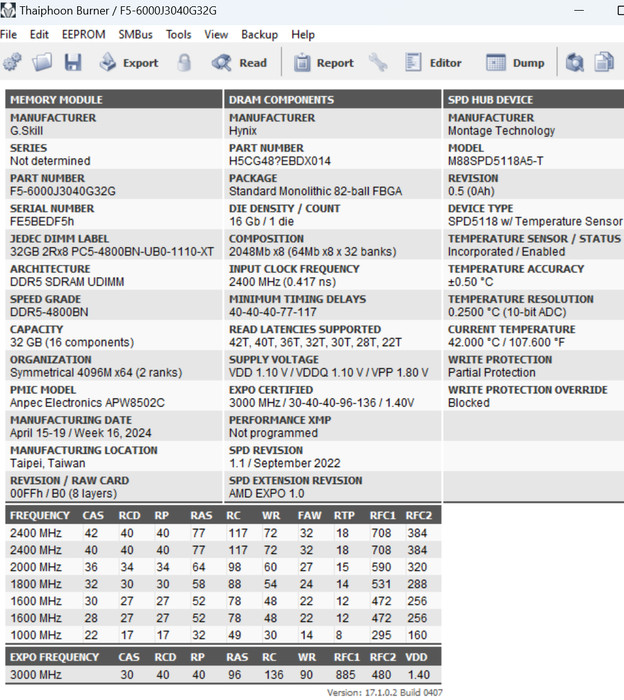Click the gears settings icon in toolbar
624x700 pixels.
coord(12,62)
